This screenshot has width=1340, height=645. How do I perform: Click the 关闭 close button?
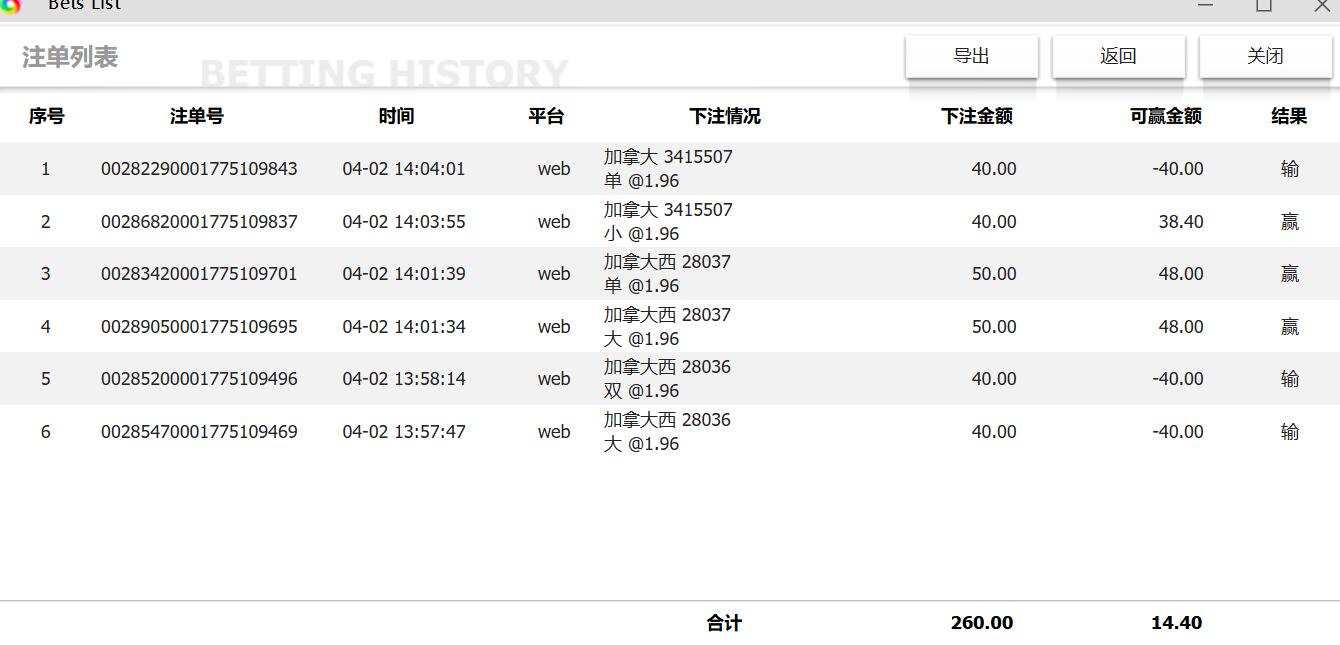tap(1265, 56)
